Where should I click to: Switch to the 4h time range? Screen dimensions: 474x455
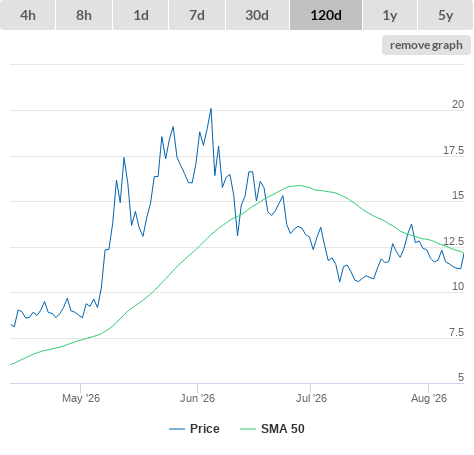pos(27,15)
